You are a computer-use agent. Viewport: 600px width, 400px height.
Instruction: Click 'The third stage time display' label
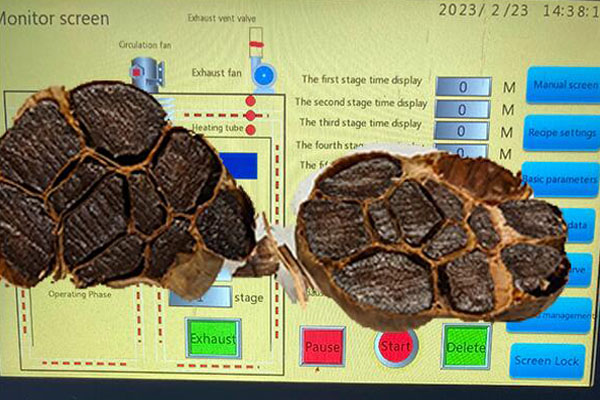[360, 123]
